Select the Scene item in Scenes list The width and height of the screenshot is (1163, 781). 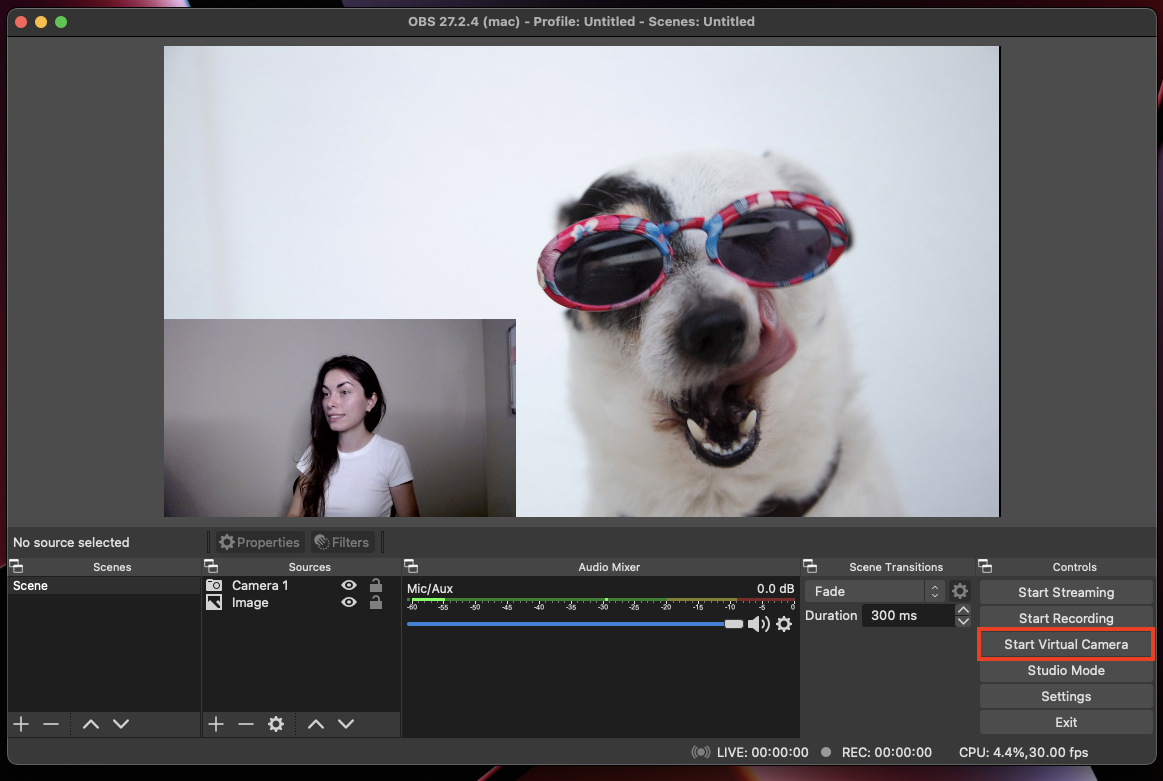pyautogui.click(x=31, y=586)
